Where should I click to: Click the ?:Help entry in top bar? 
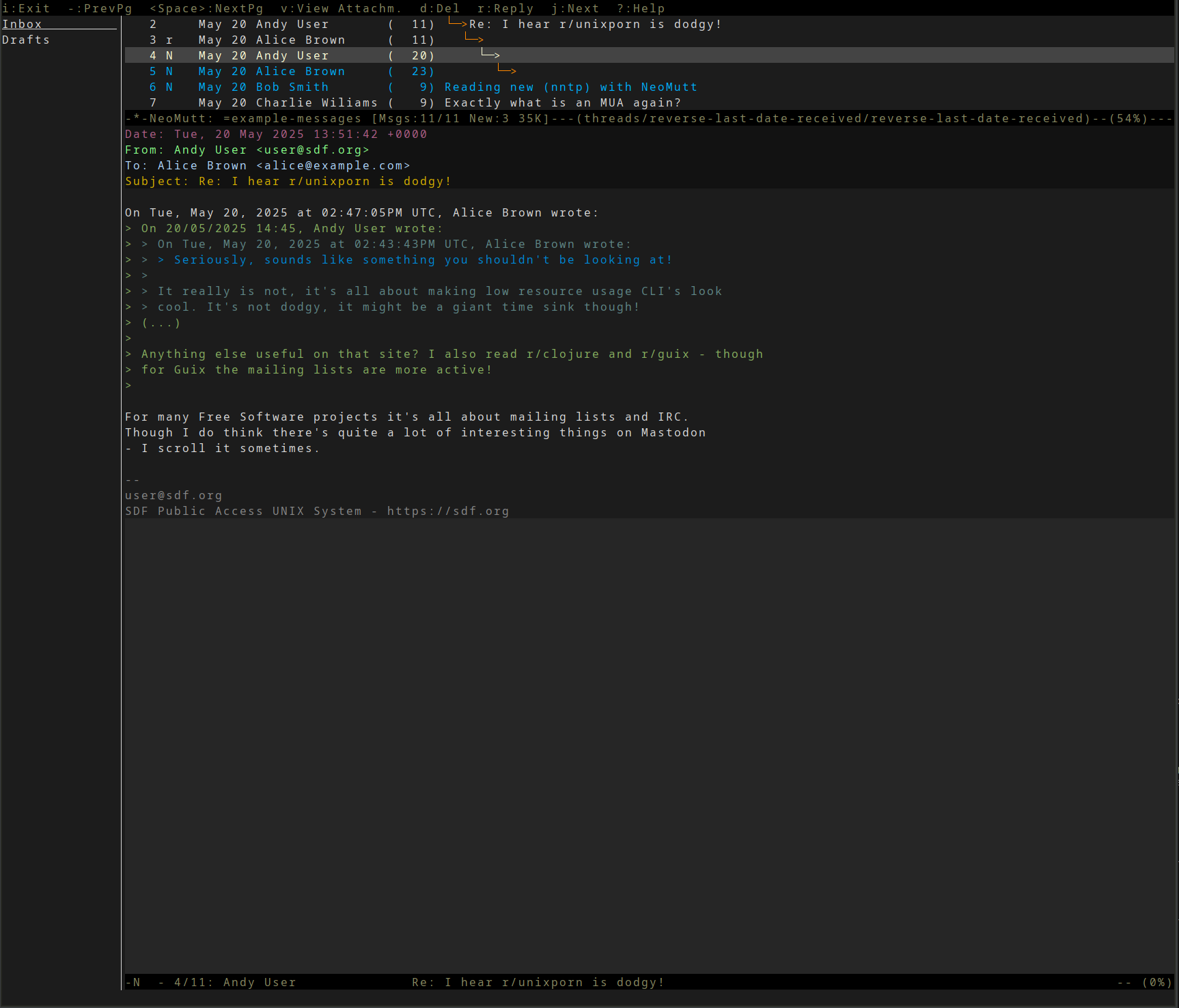coord(641,8)
